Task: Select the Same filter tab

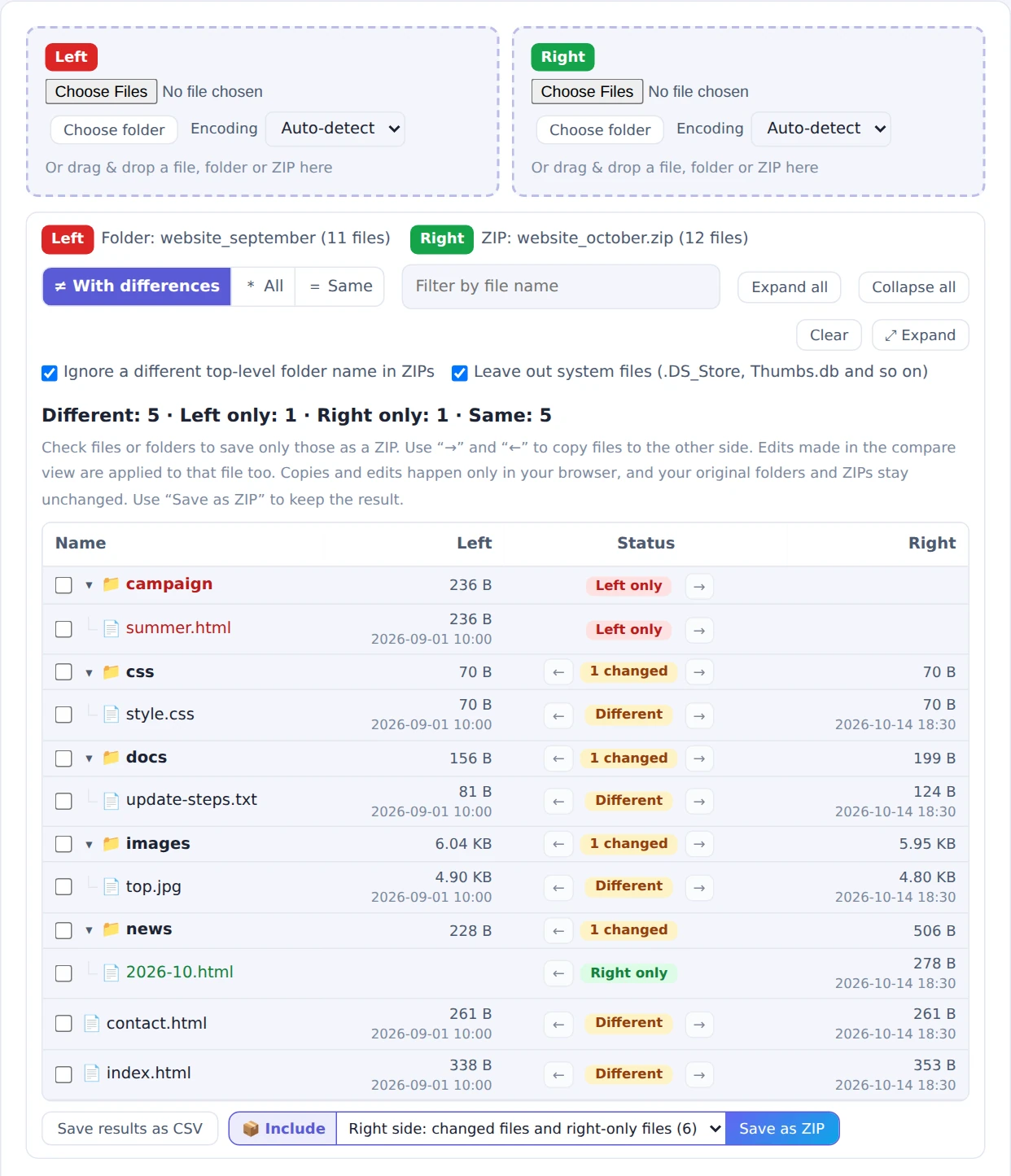Action: coord(339,286)
